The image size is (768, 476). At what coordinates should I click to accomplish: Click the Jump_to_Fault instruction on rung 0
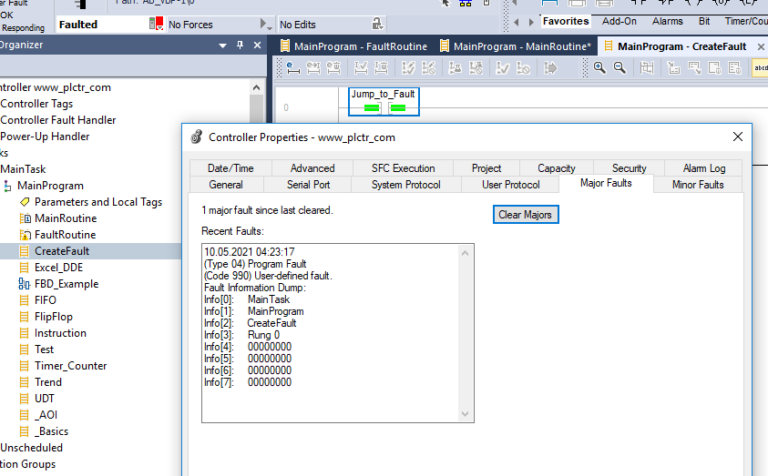coord(383,100)
